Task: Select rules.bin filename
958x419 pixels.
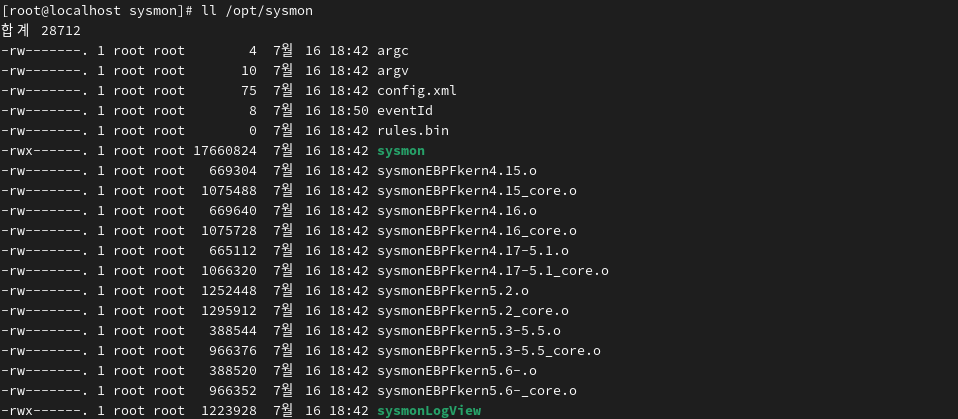Action: pyautogui.click(x=412, y=131)
